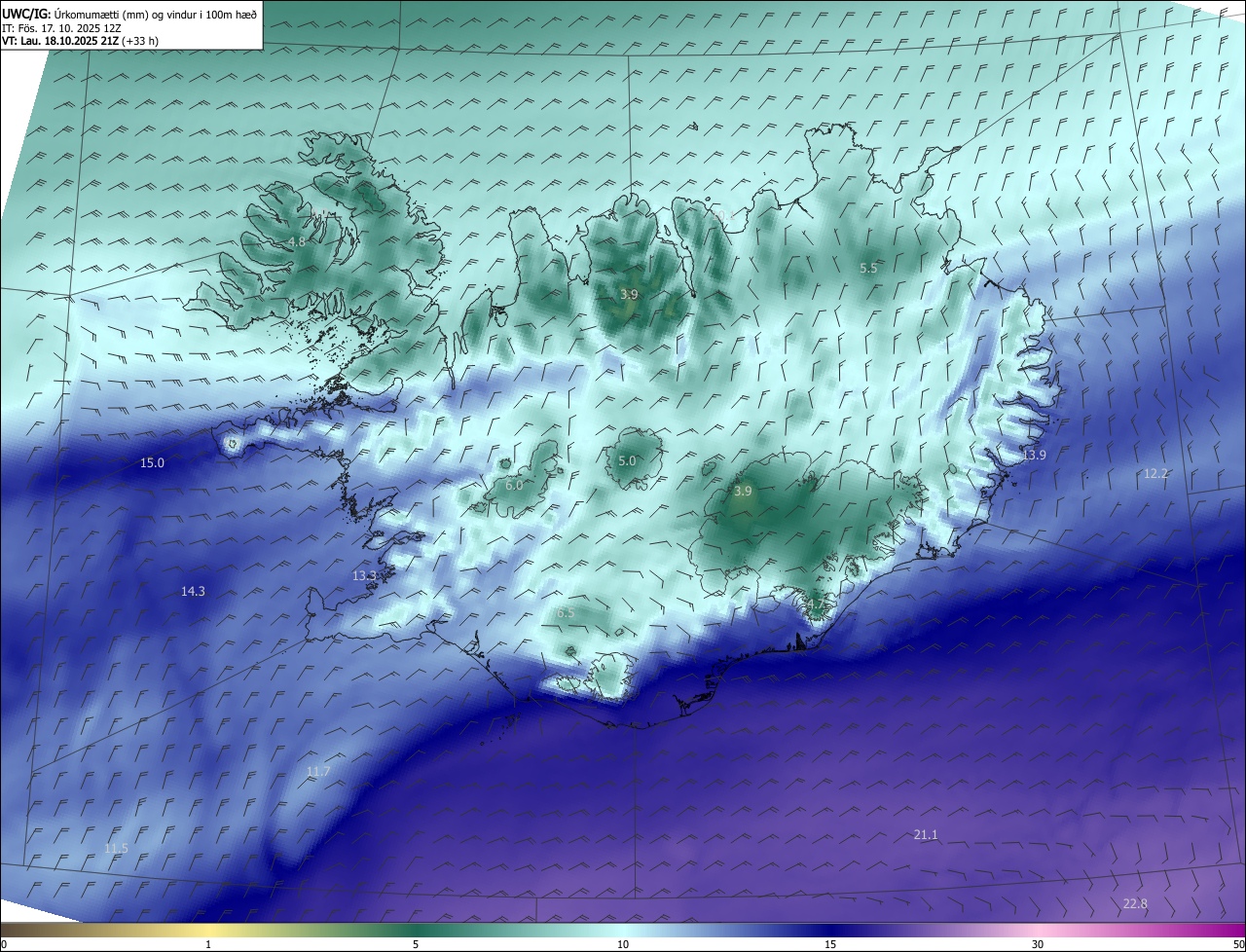Click the 21.1 precipitation value
Image resolution: width=1246 pixels, height=952 pixels.
point(926,835)
